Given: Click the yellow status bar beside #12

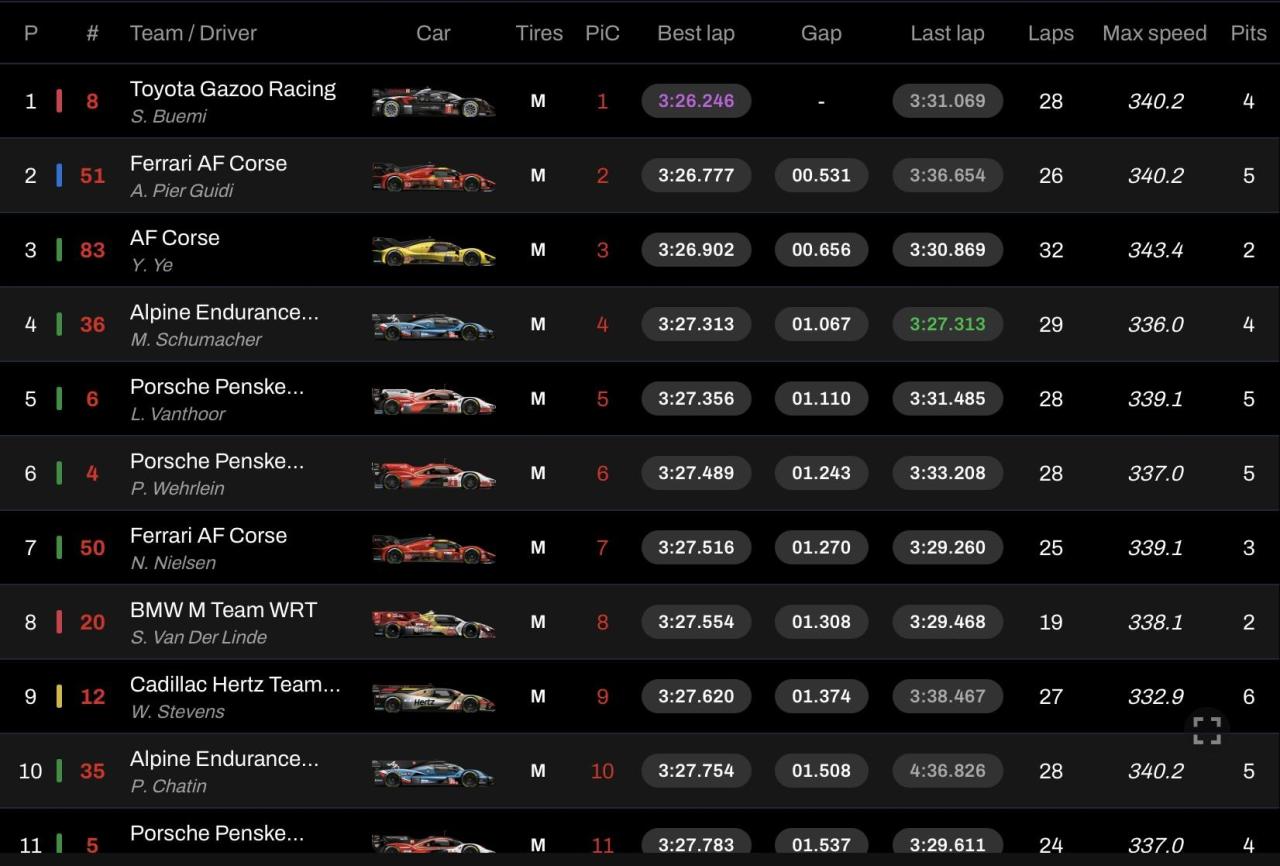Looking at the screenshot, I should point(59,696).
